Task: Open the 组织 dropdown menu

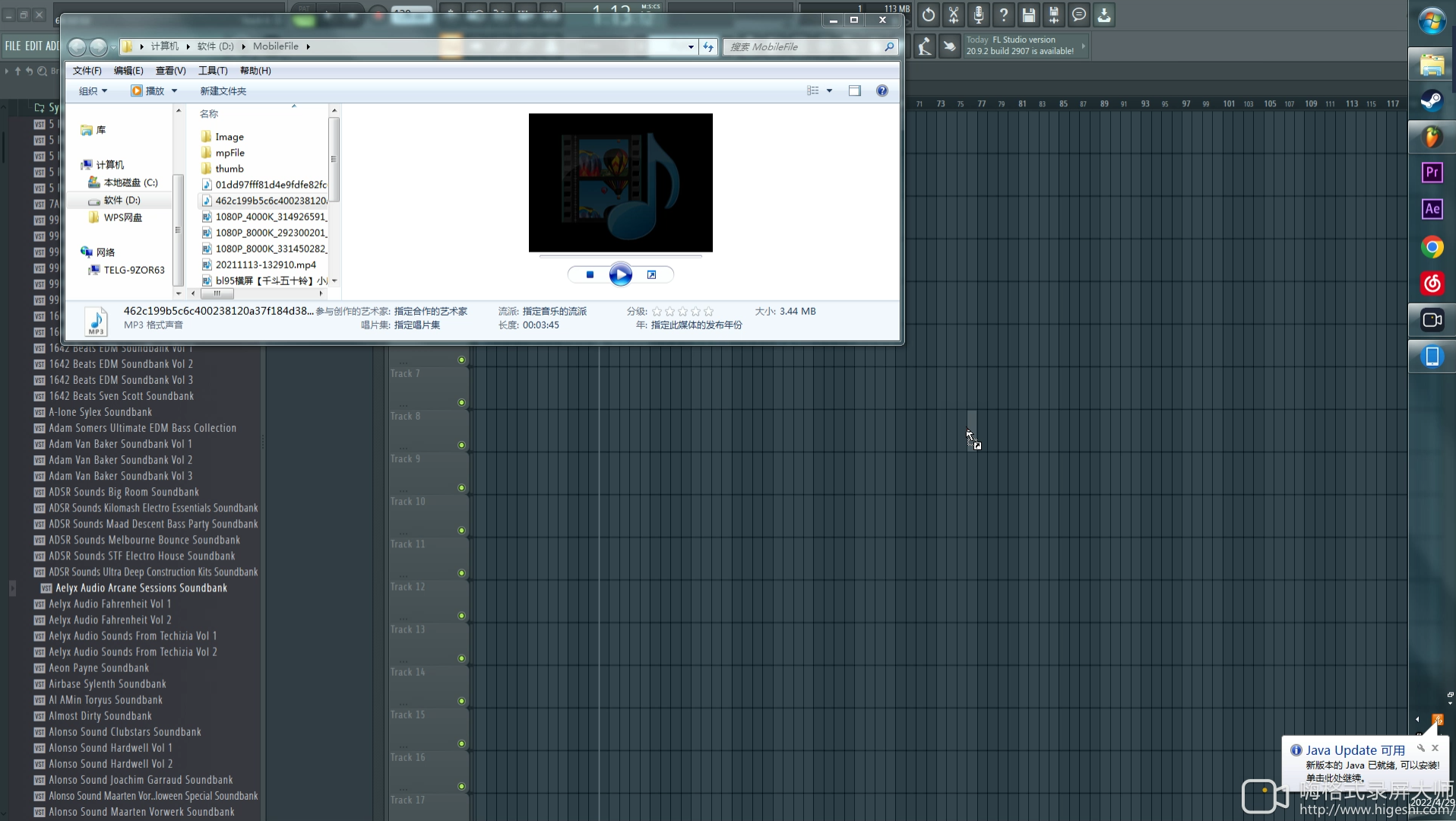Action: coord(93,91)
